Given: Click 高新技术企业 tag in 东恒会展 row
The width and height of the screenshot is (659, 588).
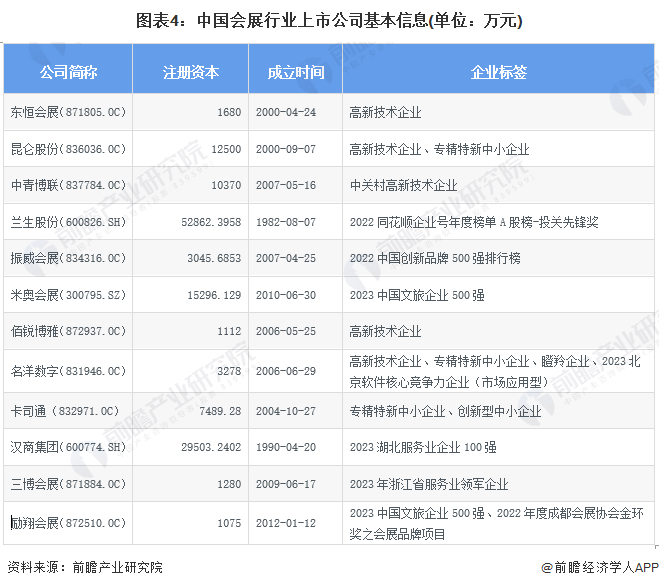Looking at the screenshot, I should tap(385, 113).
